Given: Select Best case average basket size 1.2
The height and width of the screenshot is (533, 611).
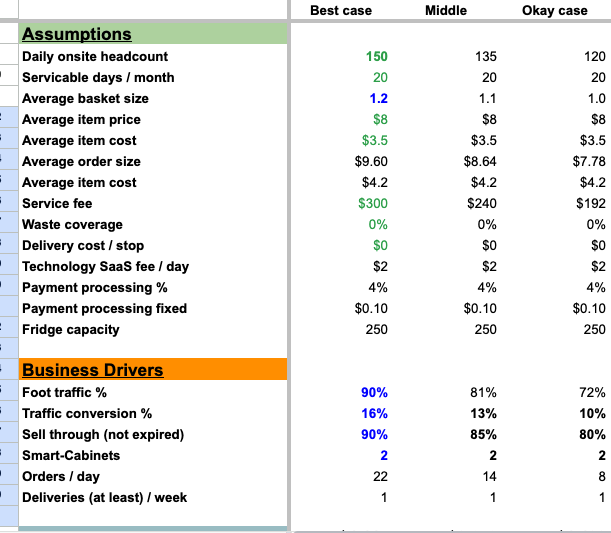Looking at the screenshot, I should click(x=378, y=99).
